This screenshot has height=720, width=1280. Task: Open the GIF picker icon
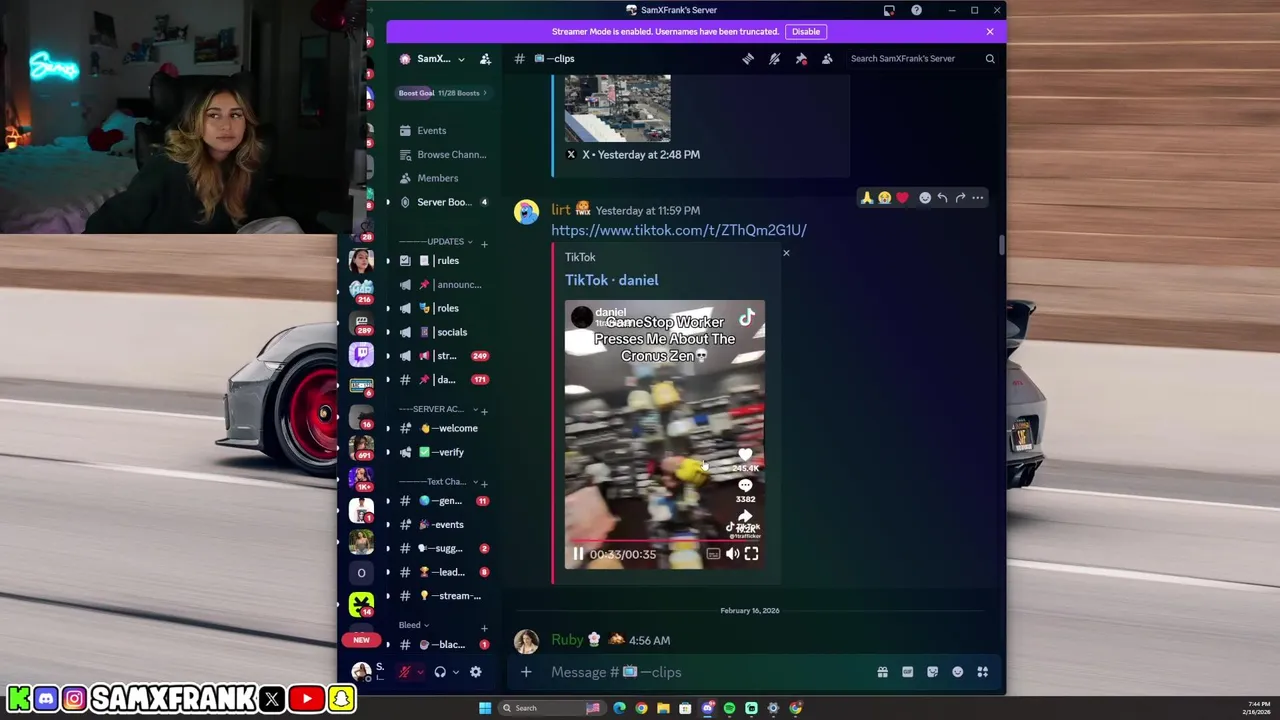pos(907,672)
